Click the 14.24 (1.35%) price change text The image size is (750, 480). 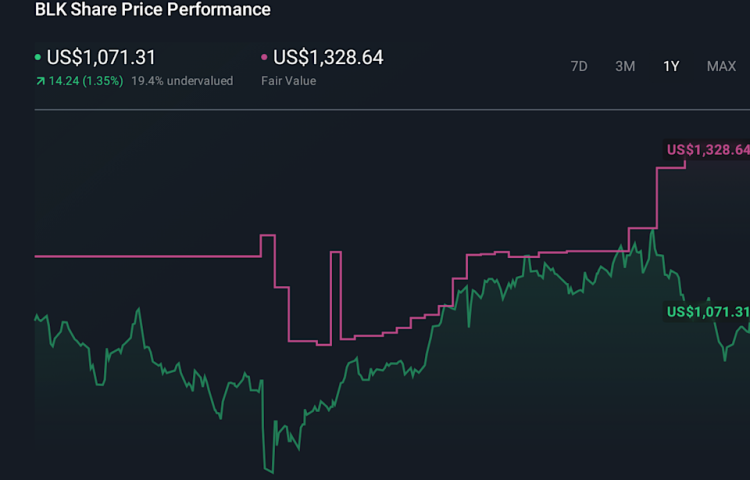[x=85, y=81]
